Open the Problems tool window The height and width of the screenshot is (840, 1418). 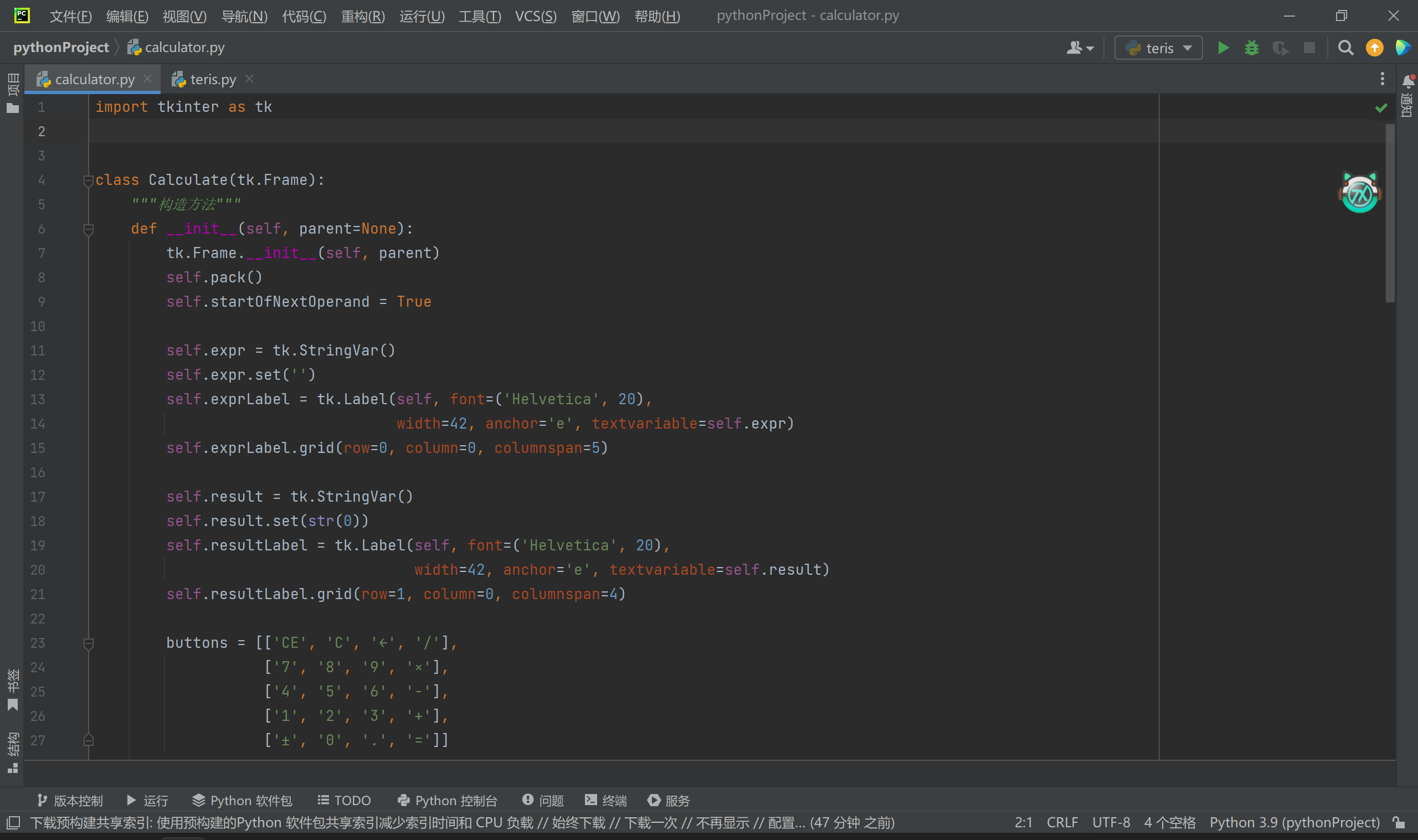coord(543,800)
